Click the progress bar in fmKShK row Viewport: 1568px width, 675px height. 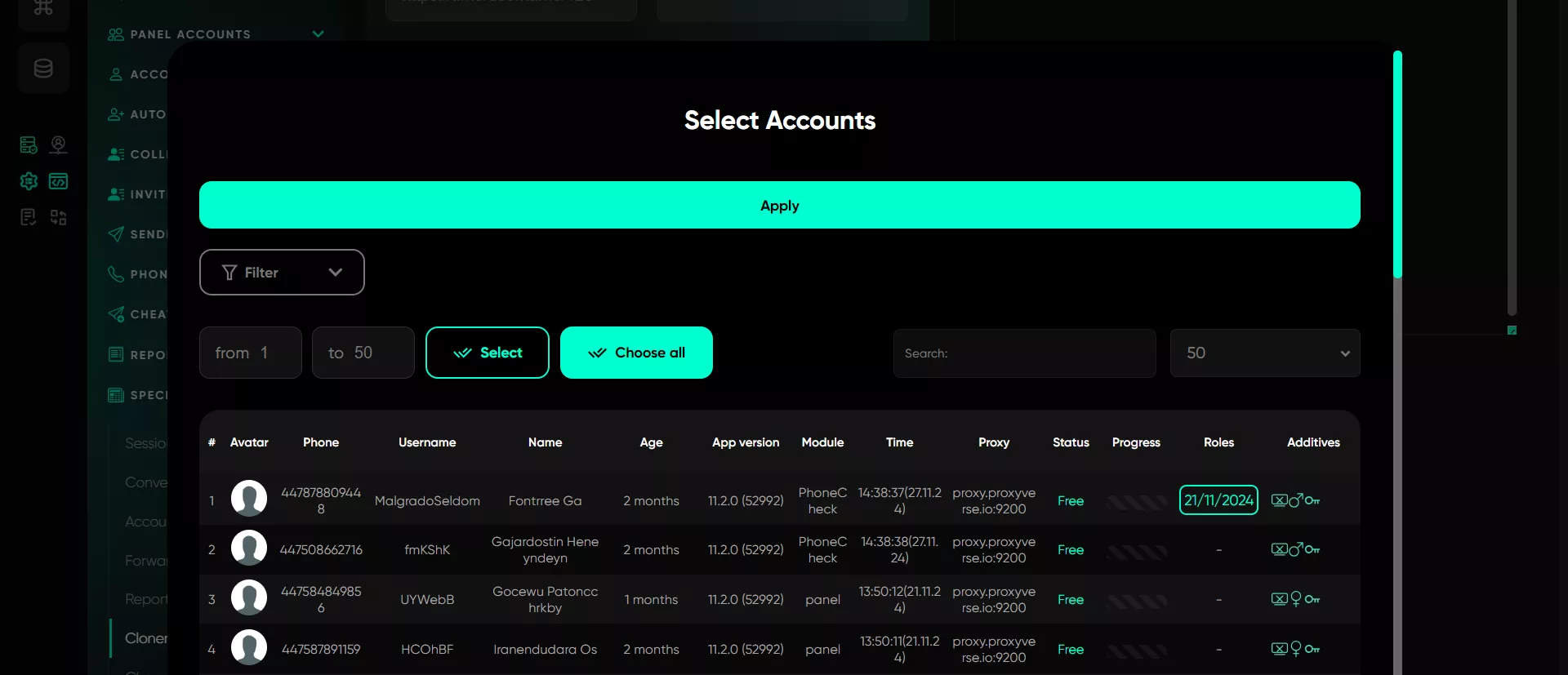point(1136,552)
